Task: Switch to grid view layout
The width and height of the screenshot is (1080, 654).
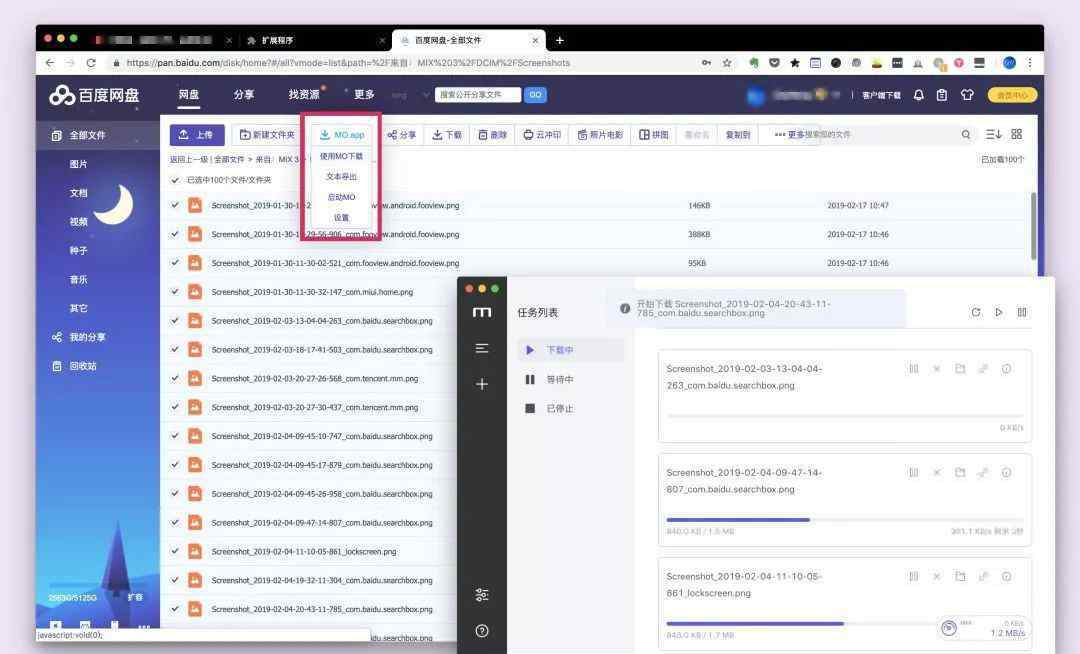Action: (x=1017, y=134)
